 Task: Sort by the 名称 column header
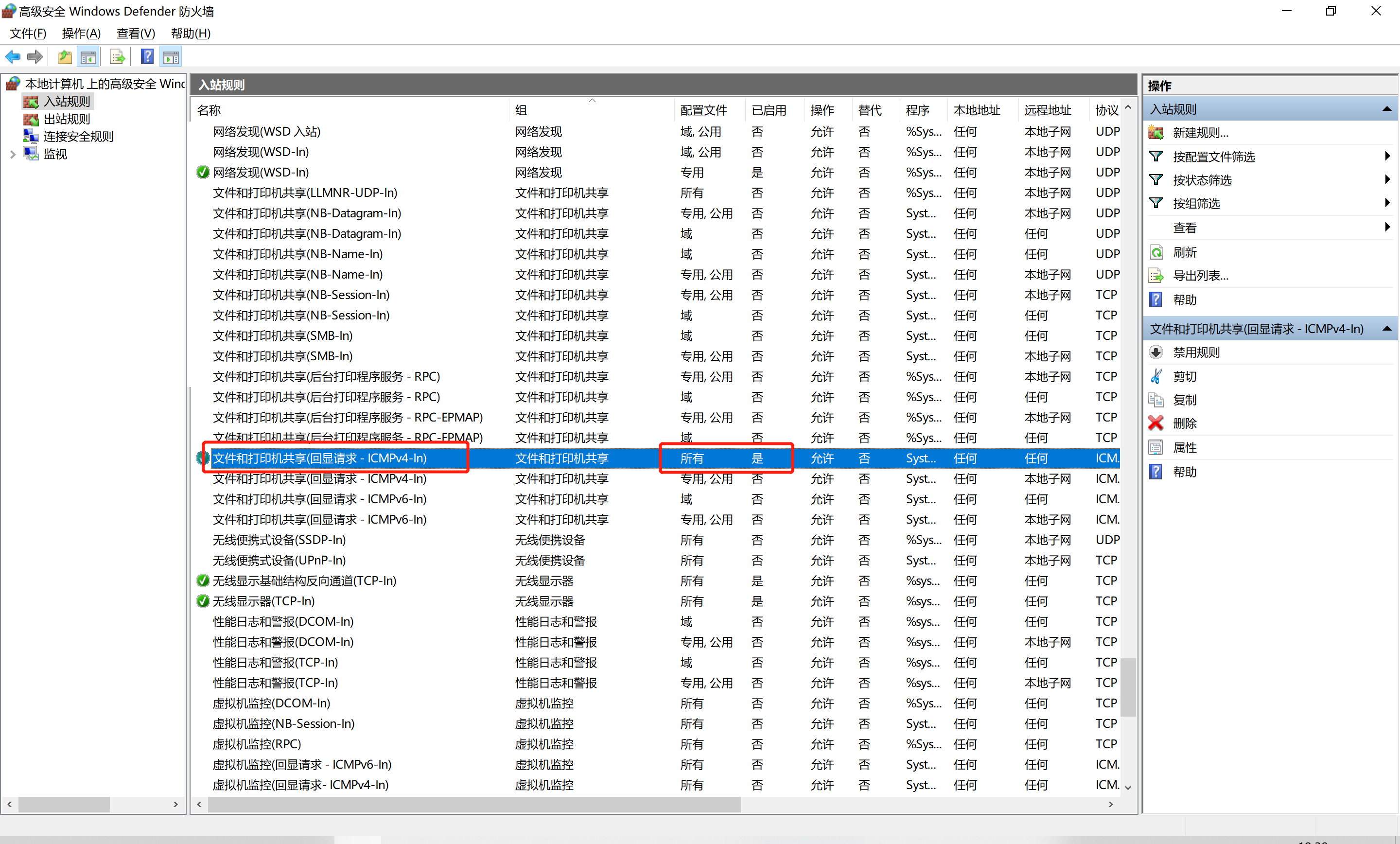click(x=350, y=110)
